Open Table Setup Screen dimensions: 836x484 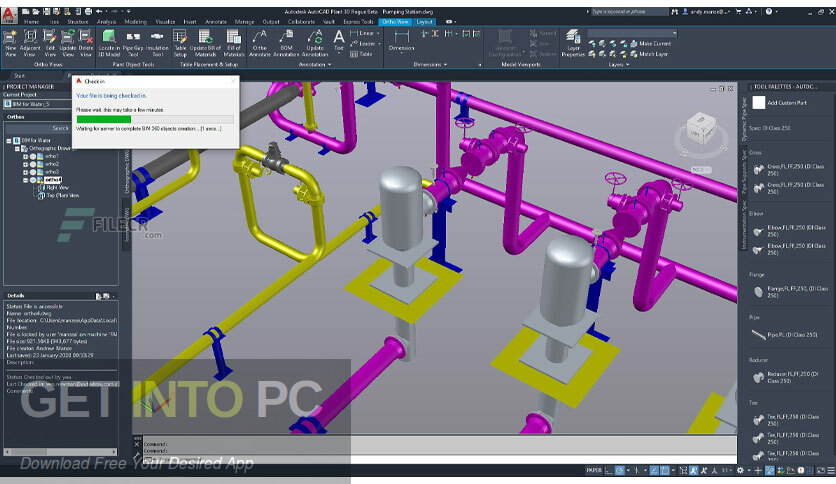(180, 43)
